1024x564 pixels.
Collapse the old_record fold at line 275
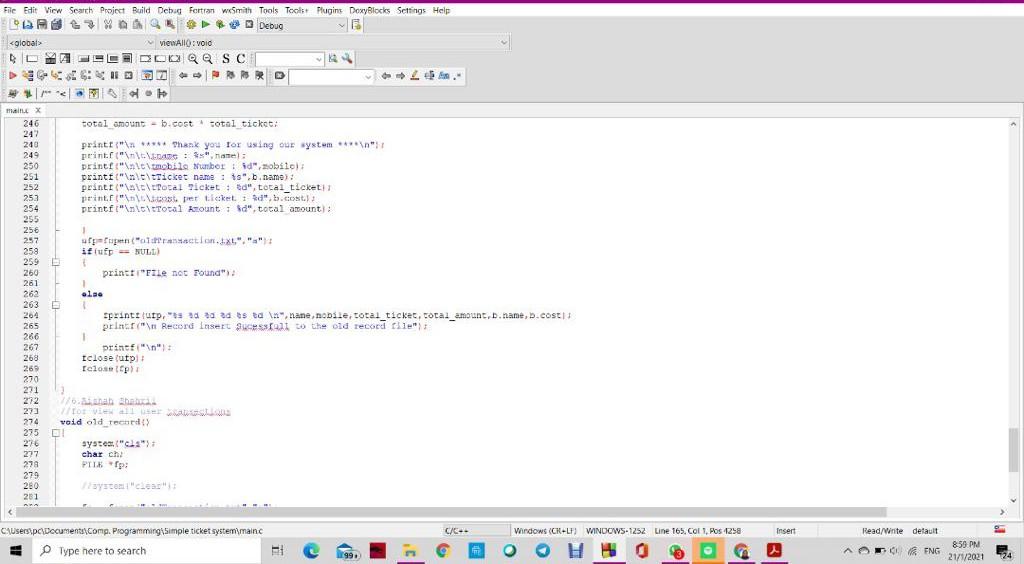(56, 432)
